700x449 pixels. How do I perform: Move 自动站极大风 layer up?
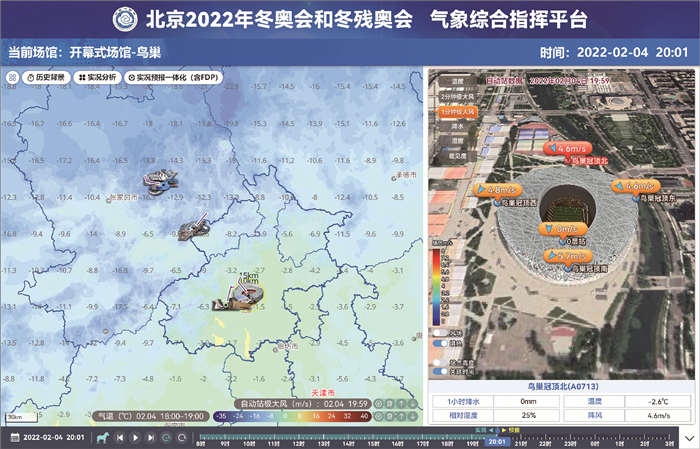[x=401, y=404]
